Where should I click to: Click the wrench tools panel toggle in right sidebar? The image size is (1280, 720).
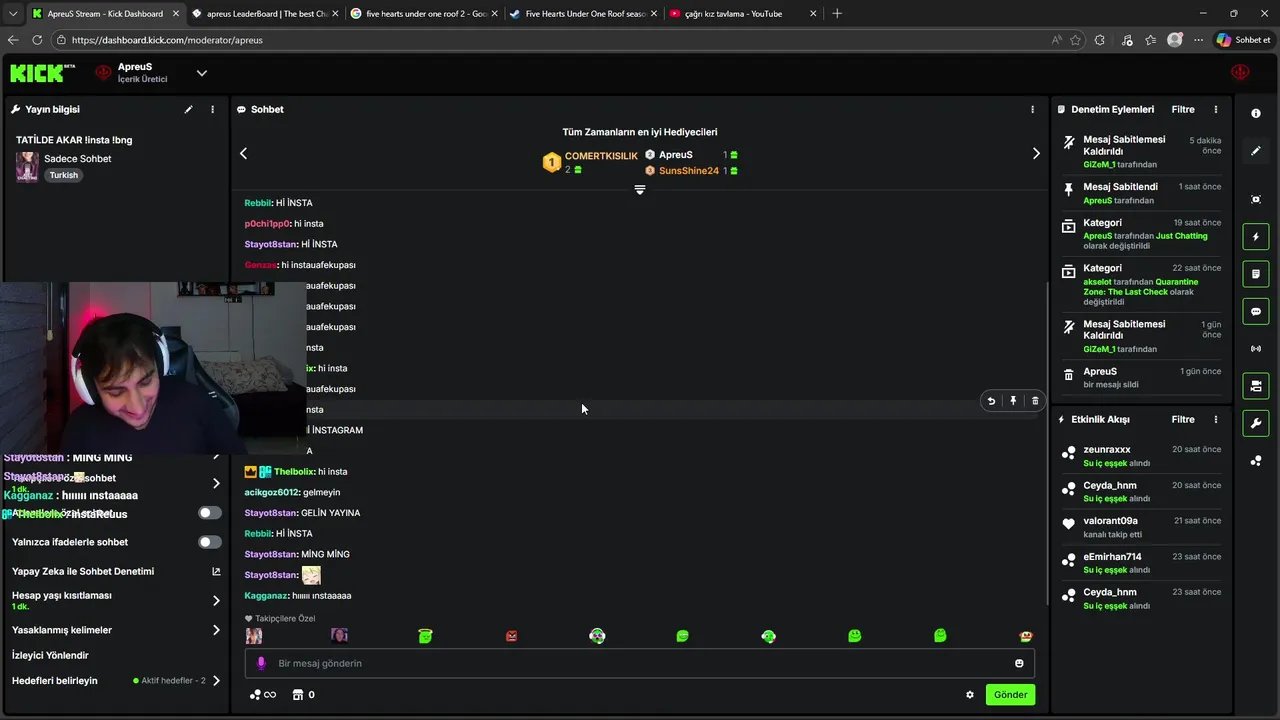click(1256, 423)
